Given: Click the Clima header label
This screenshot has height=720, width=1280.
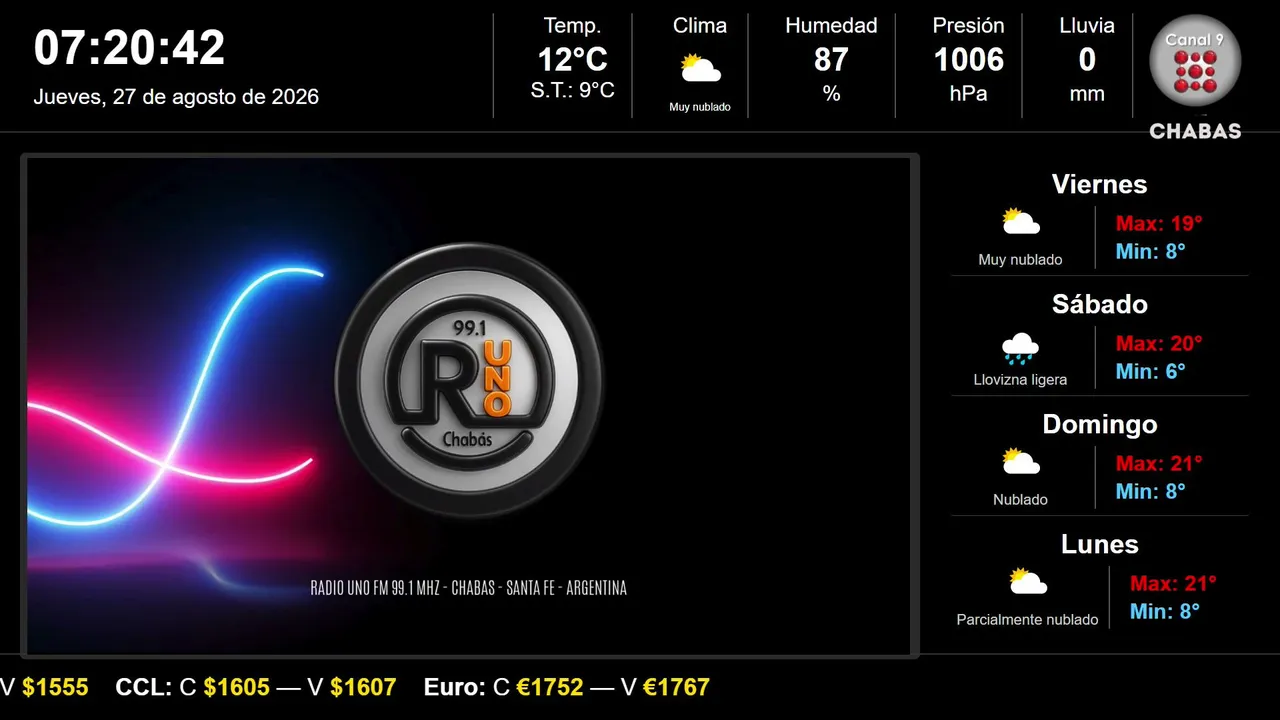Looking at the screenshot, I should coord(700,26).
